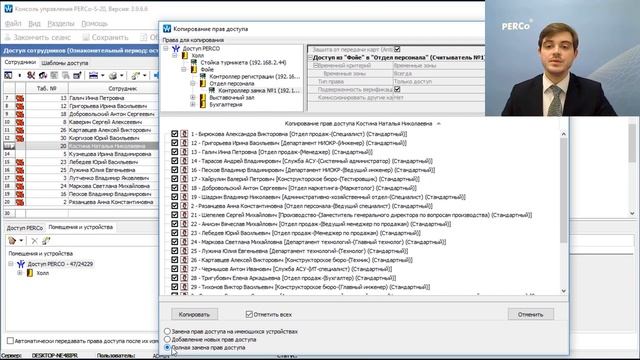Screen dimensions: 640x360
Task: Uncheck the box for Григорьева Ирина Васильевна
Action: [x=175, y=143]
